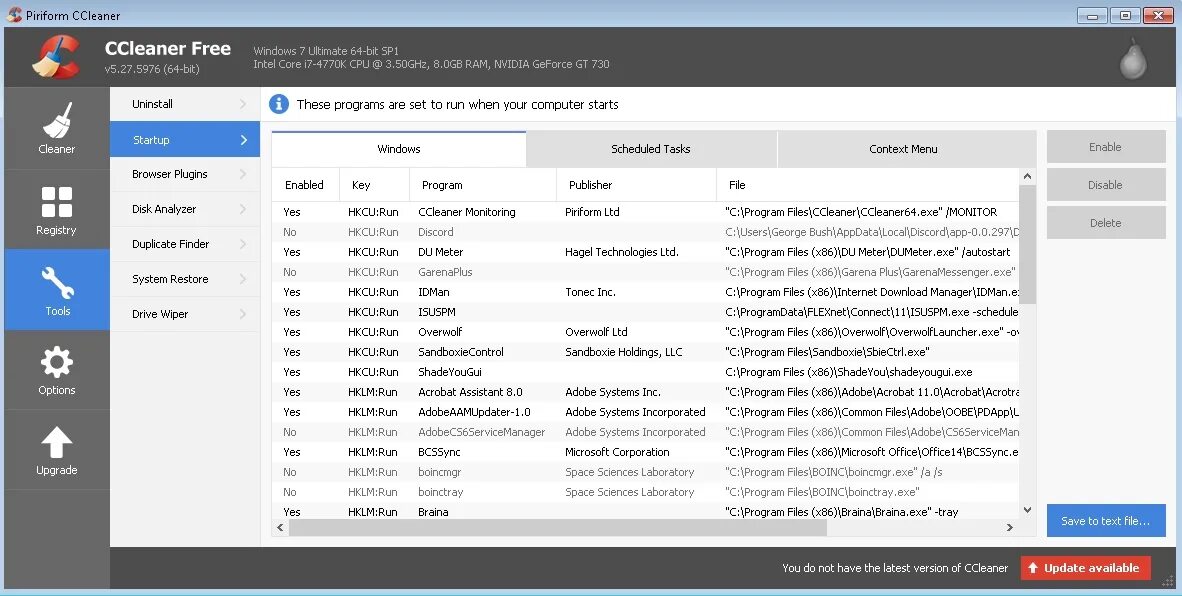Expand the Uninstall chevron arrow
The width and height of the screenshot is (1182, 596).
point(243,104)
